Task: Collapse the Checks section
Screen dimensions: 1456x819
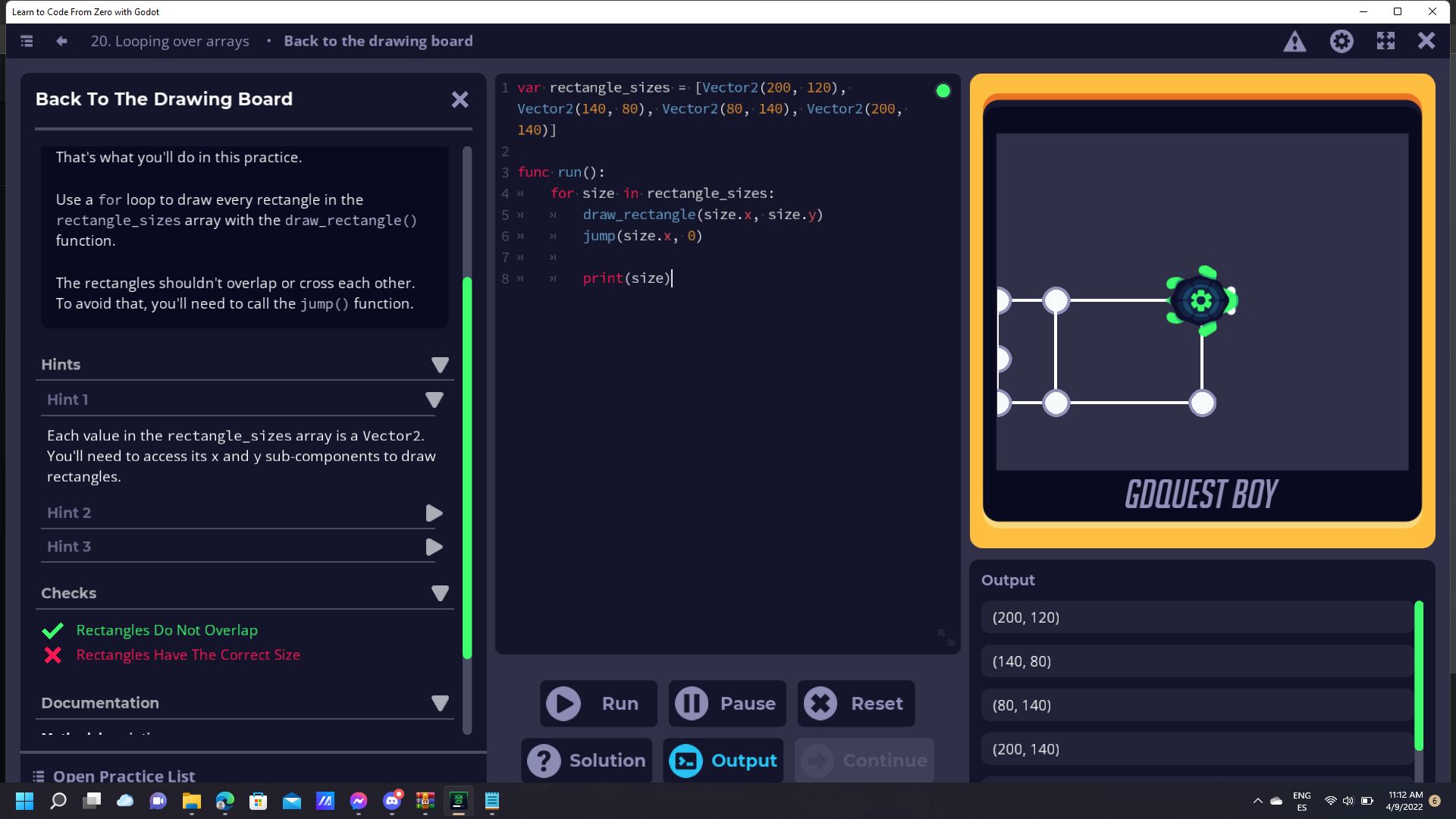Action: tap(440, 593)
